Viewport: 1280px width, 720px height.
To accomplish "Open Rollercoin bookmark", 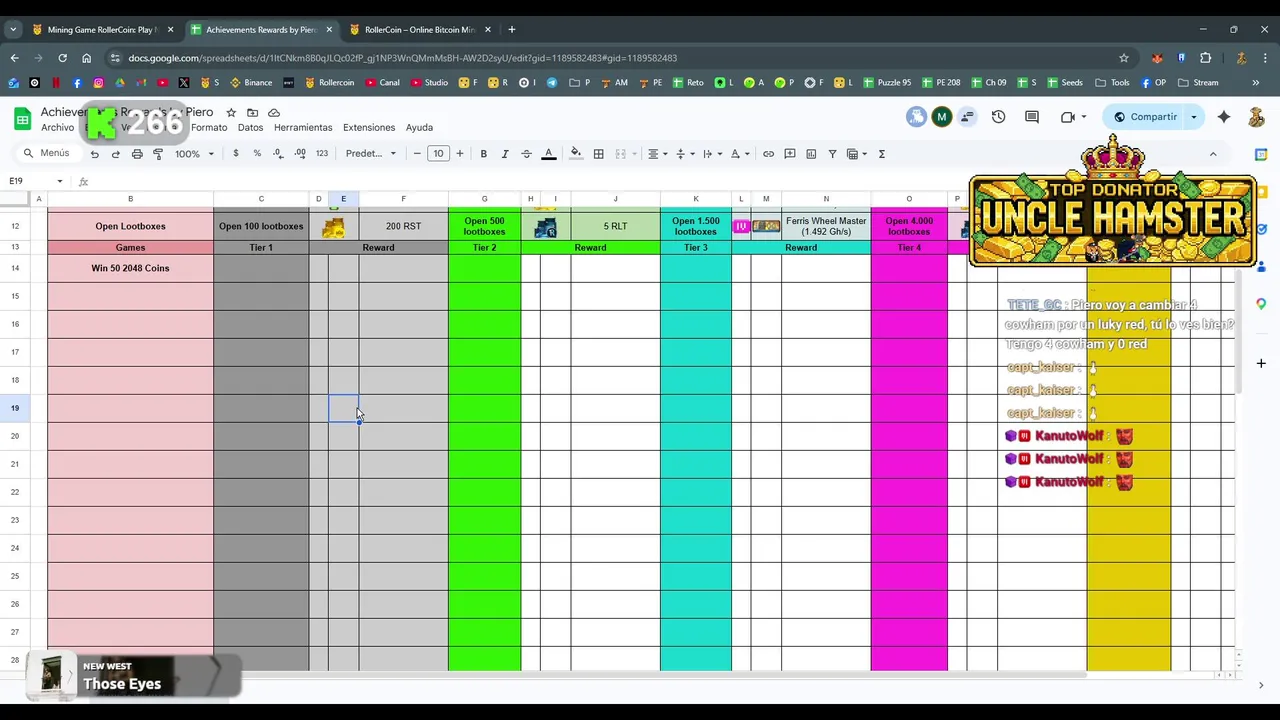I will 329,83.
